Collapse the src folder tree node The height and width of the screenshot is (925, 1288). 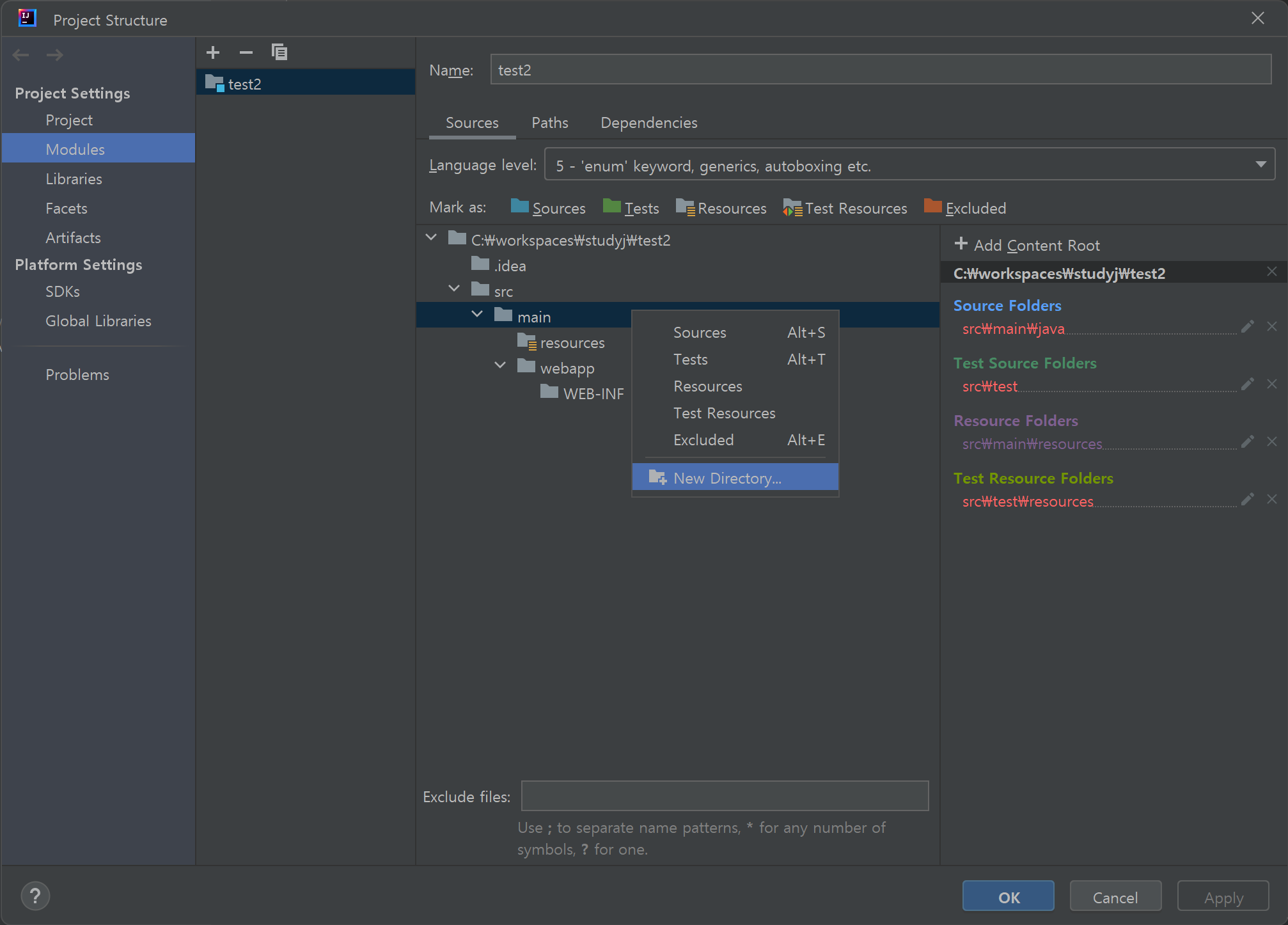454,289
